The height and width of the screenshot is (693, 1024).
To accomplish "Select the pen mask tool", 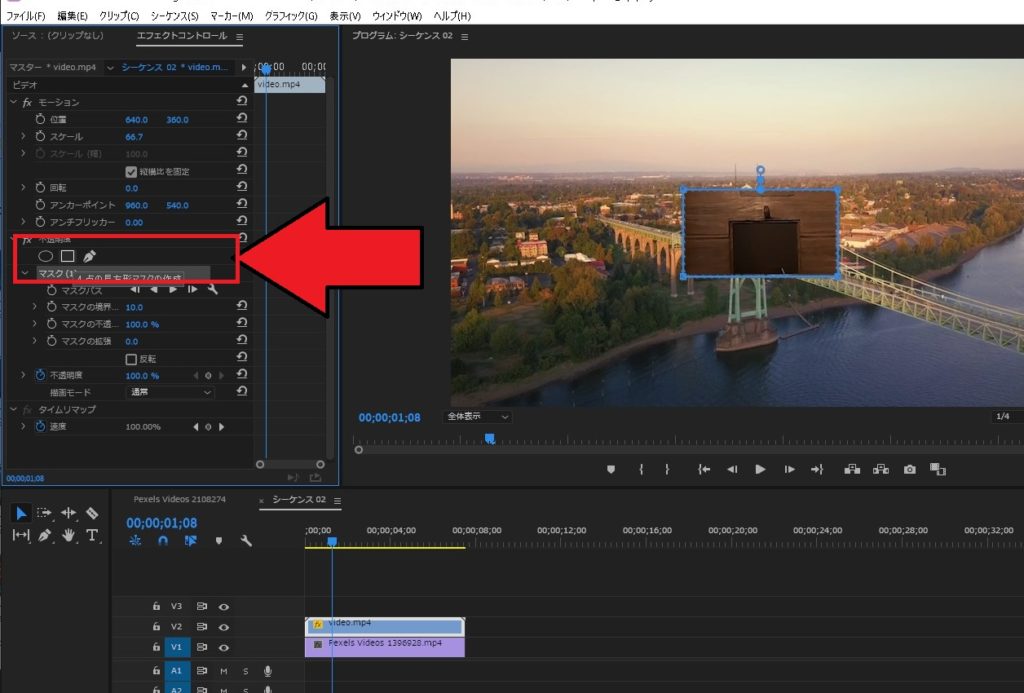I will [89, 256].
